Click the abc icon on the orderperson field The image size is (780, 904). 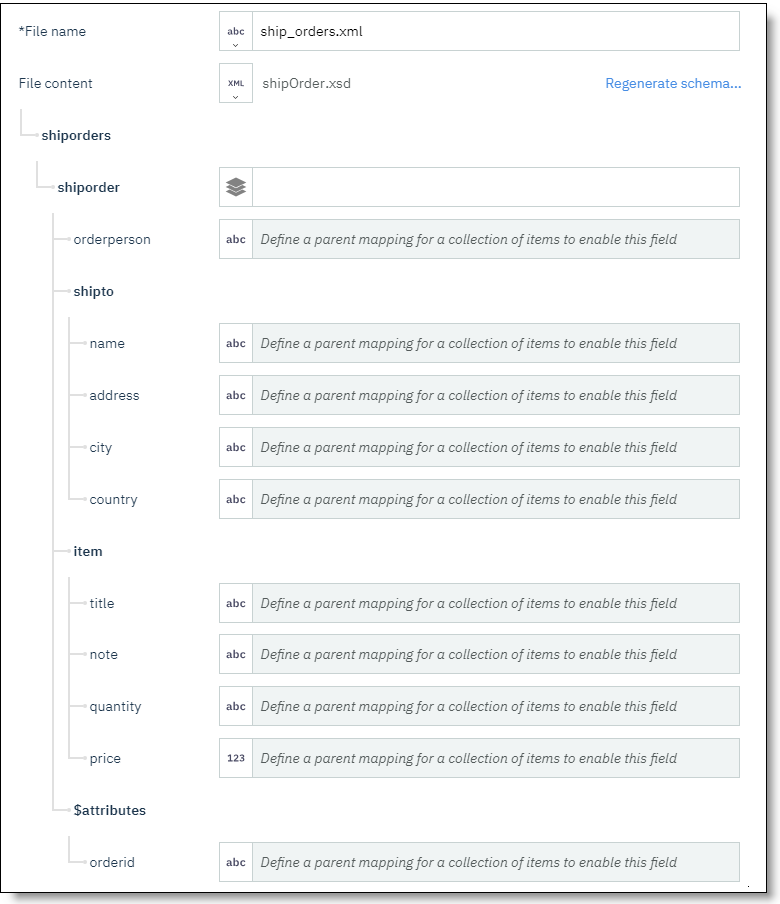tap(235, 239)
